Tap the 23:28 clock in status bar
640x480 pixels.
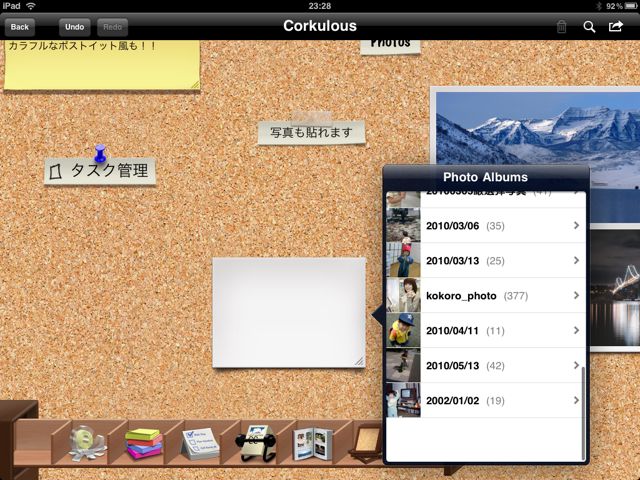coord(320,6)
